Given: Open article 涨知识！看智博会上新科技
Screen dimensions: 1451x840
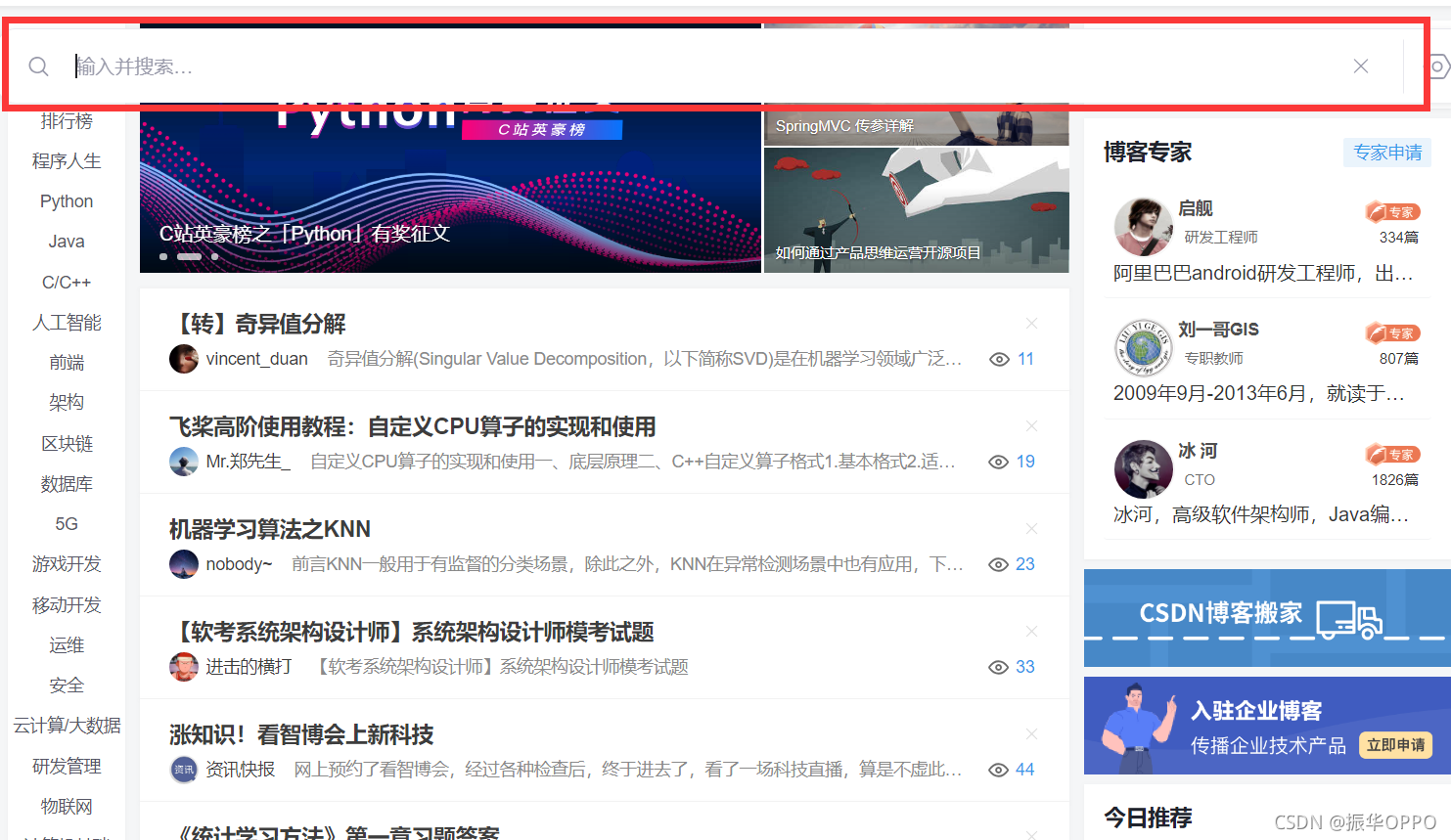Looking at the screenshot, I should (x=301, y=734).
